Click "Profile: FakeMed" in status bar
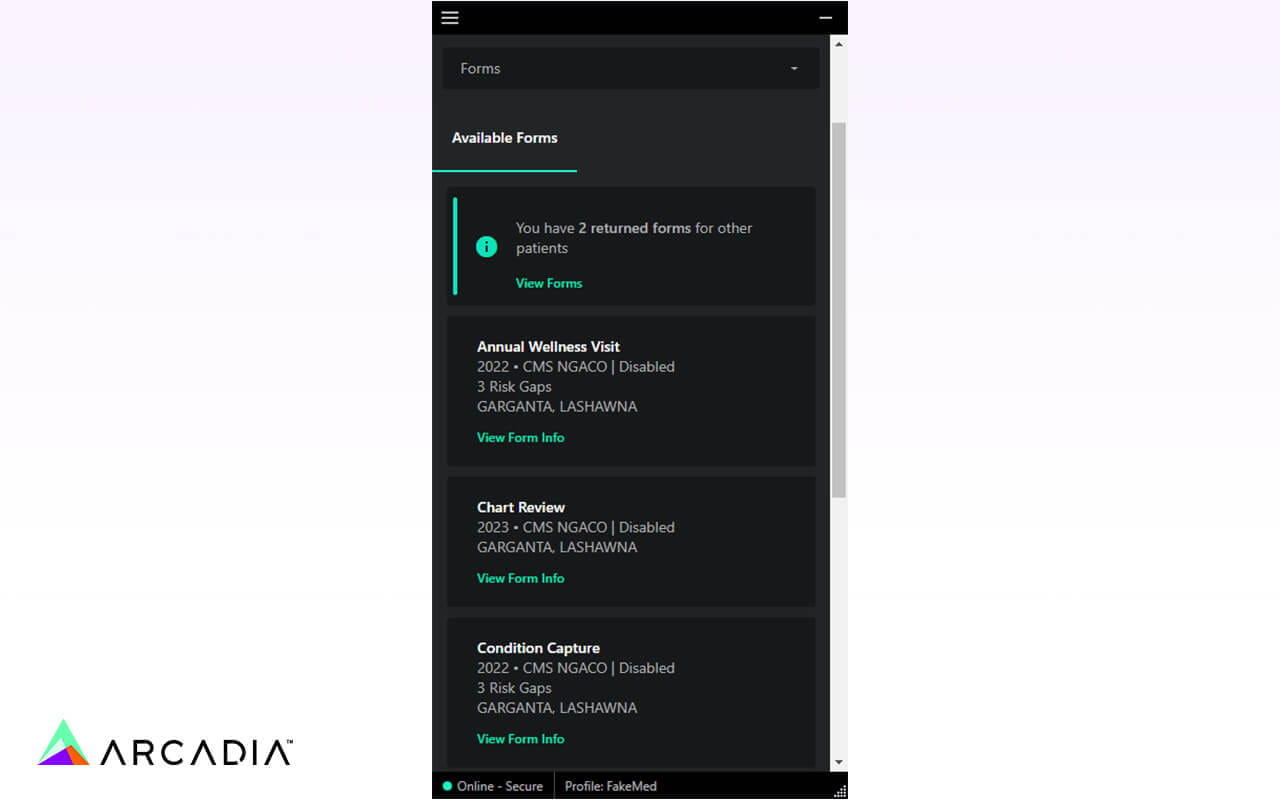 tap(611, 786)
